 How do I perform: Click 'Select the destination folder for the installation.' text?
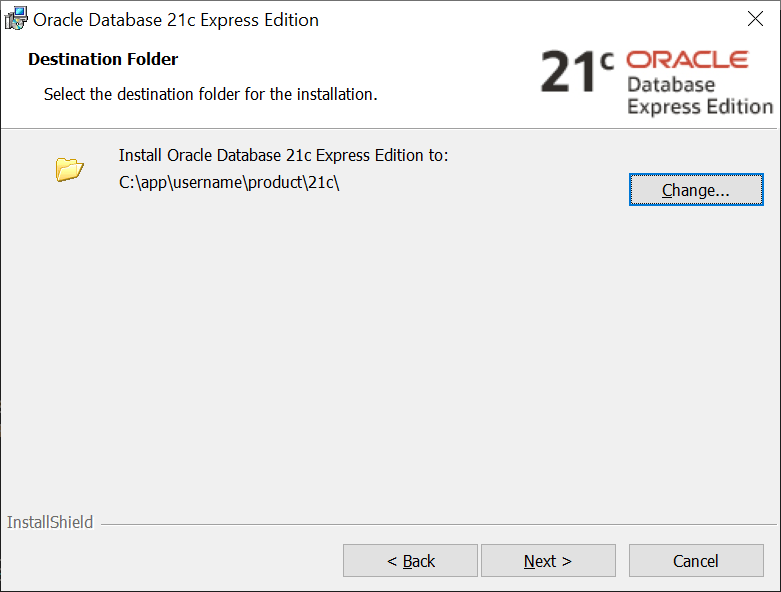point(211,94)
